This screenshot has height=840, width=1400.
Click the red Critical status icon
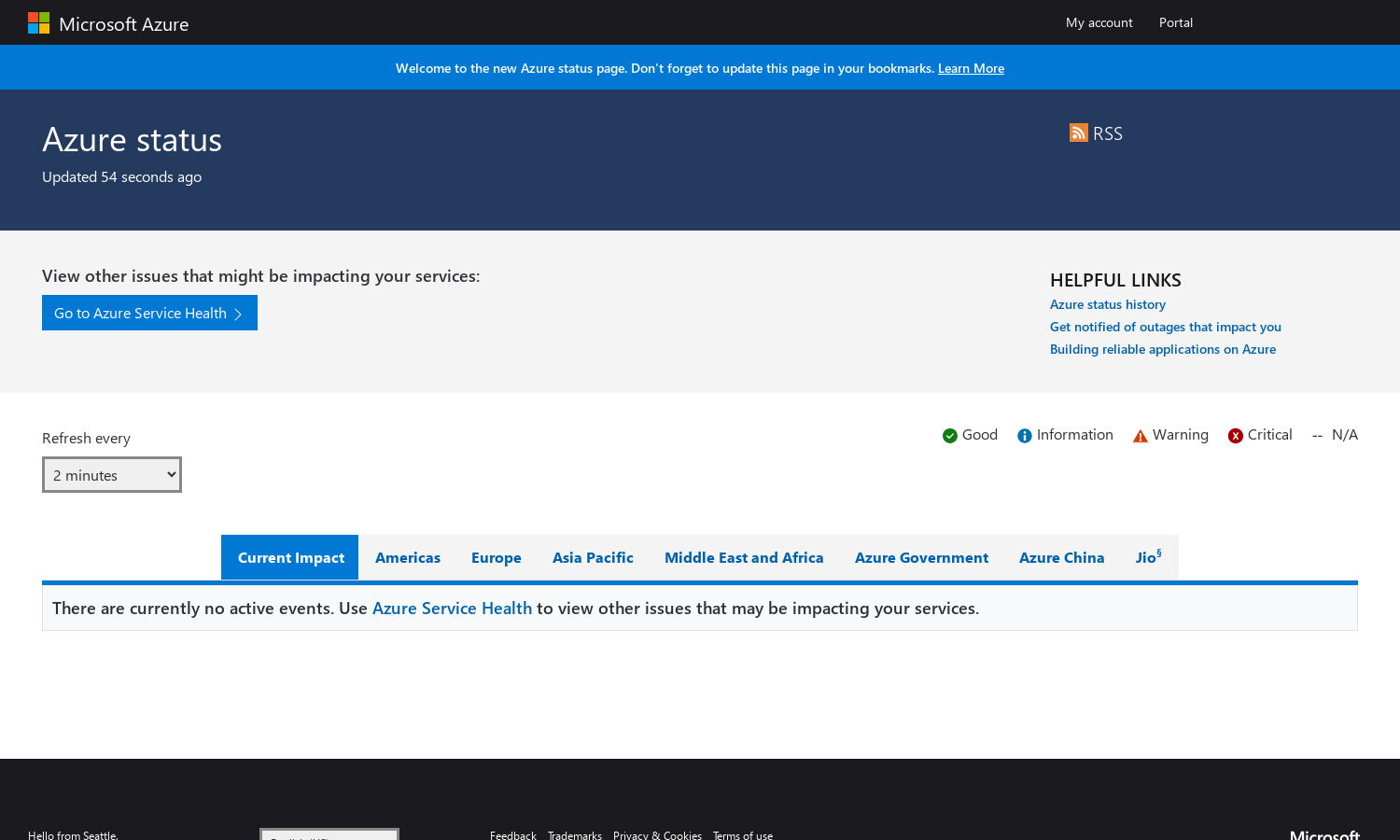1235,436
